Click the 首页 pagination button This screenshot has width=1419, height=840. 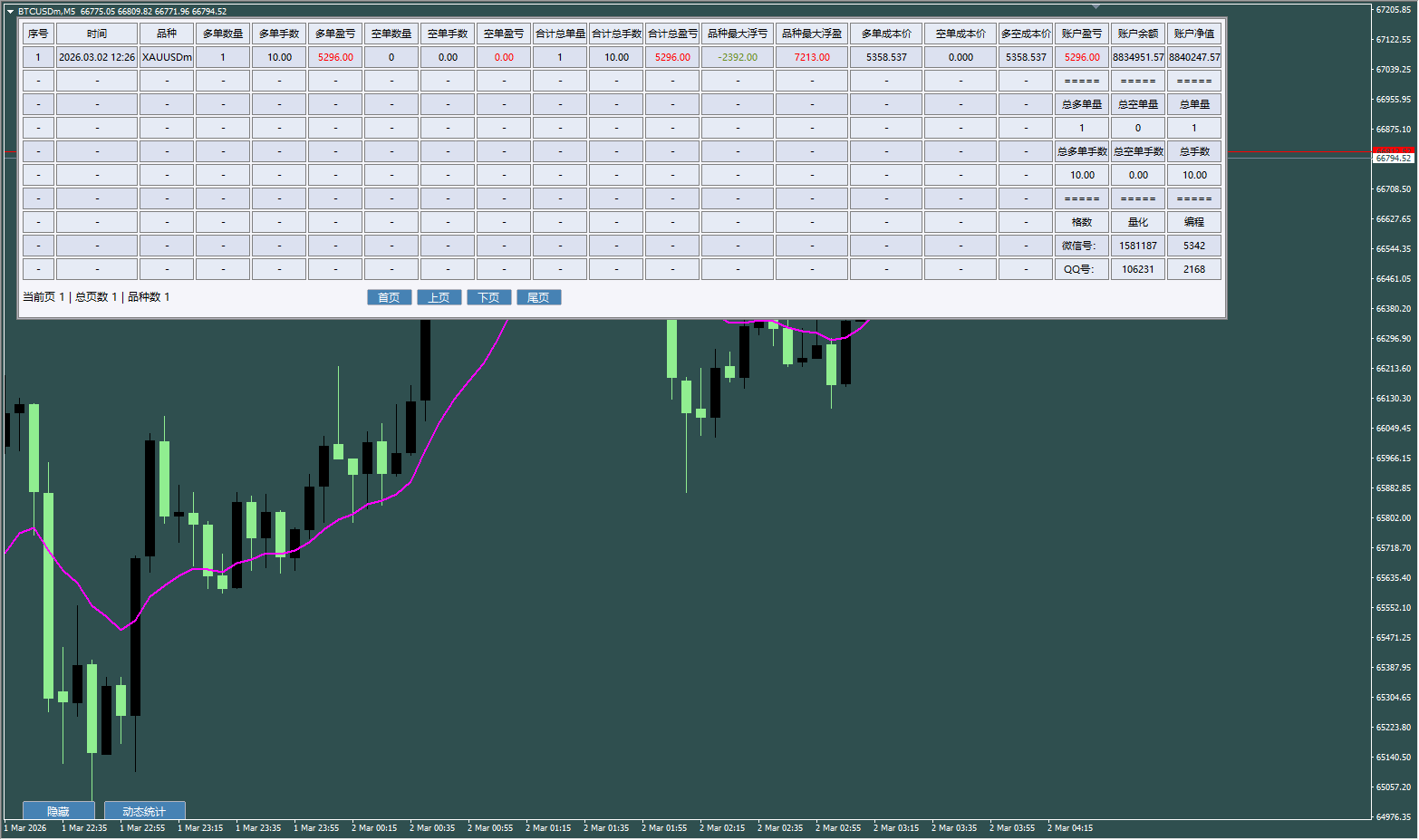[x=389, y=297]
